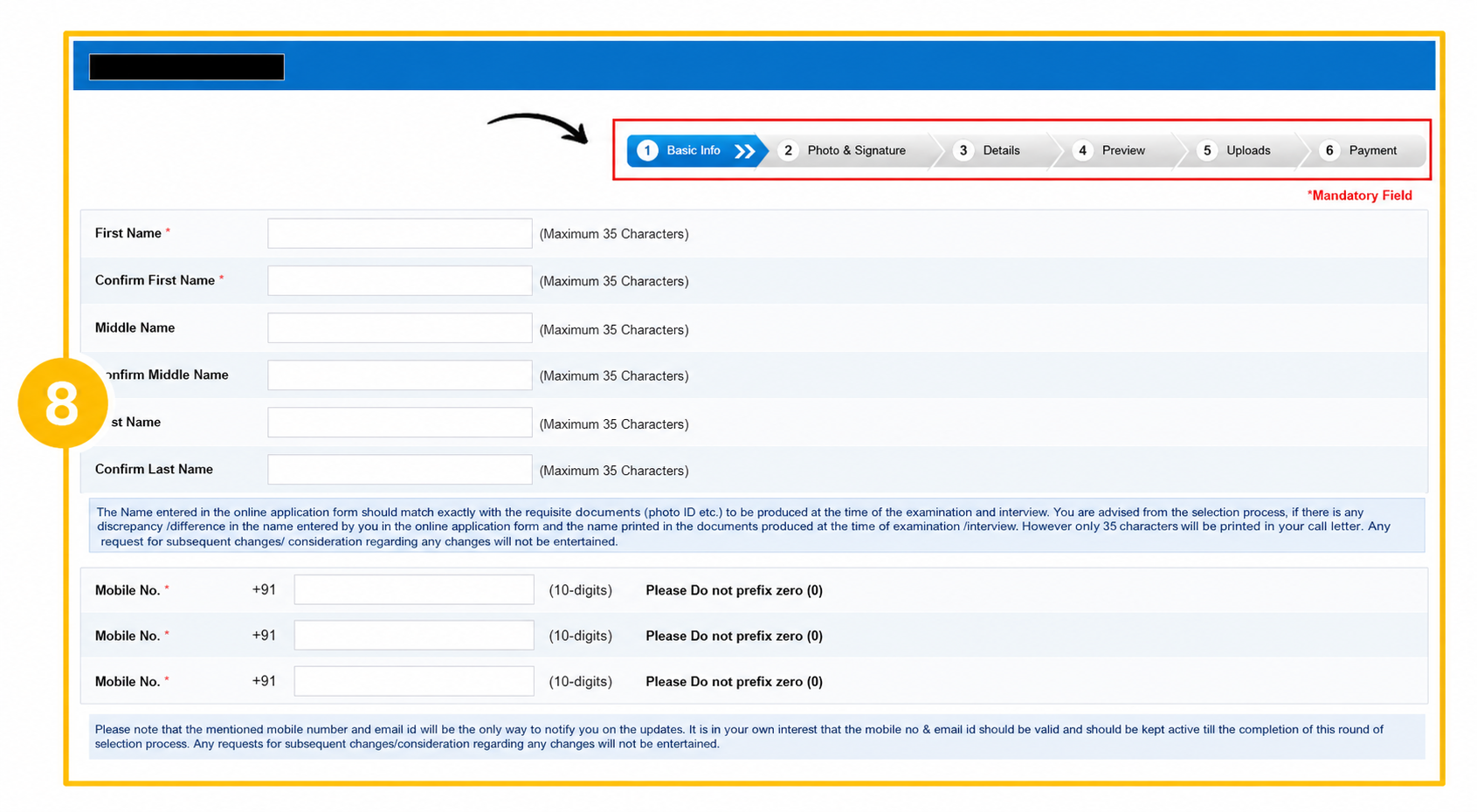The width and height of the screenshot is (1477, 812).
Task: Select the Middle Name input box
Action: click(x=399, y=328)
